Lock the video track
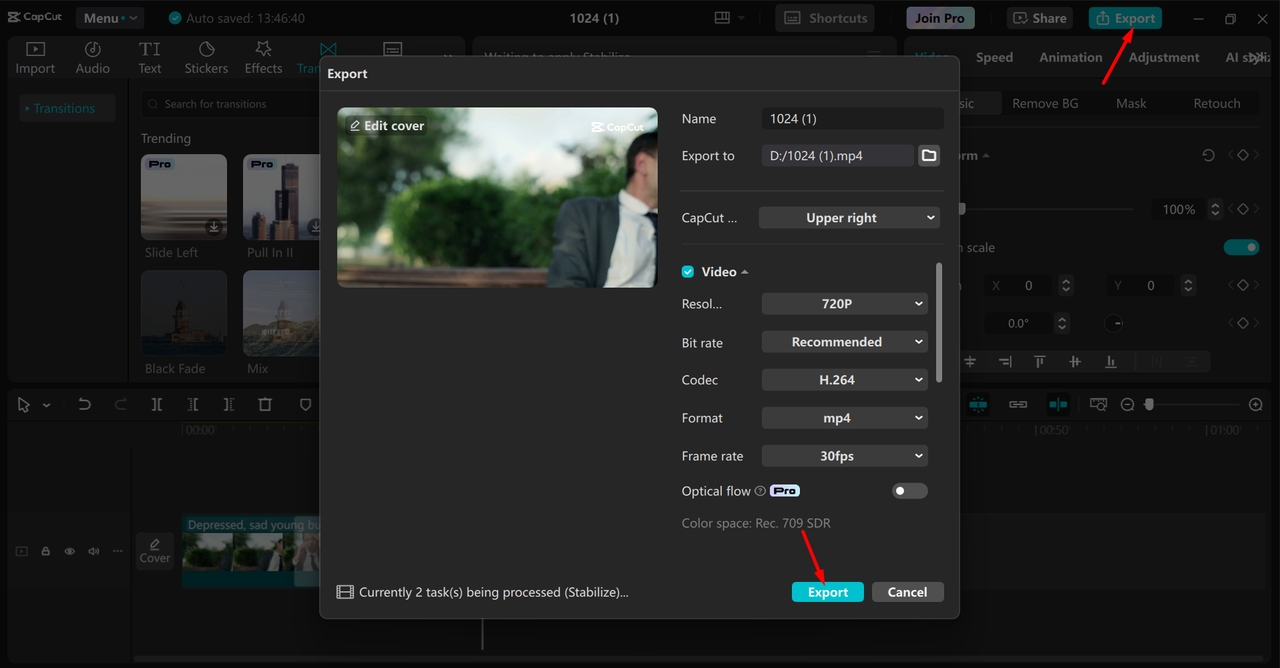Viewport: 1280px width, 668px height. coord(46,551)
